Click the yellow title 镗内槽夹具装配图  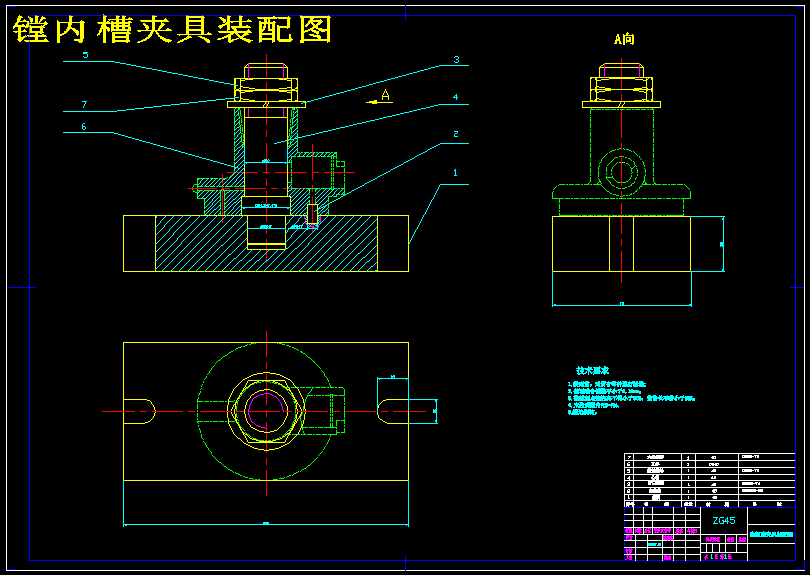pos(172,29)
